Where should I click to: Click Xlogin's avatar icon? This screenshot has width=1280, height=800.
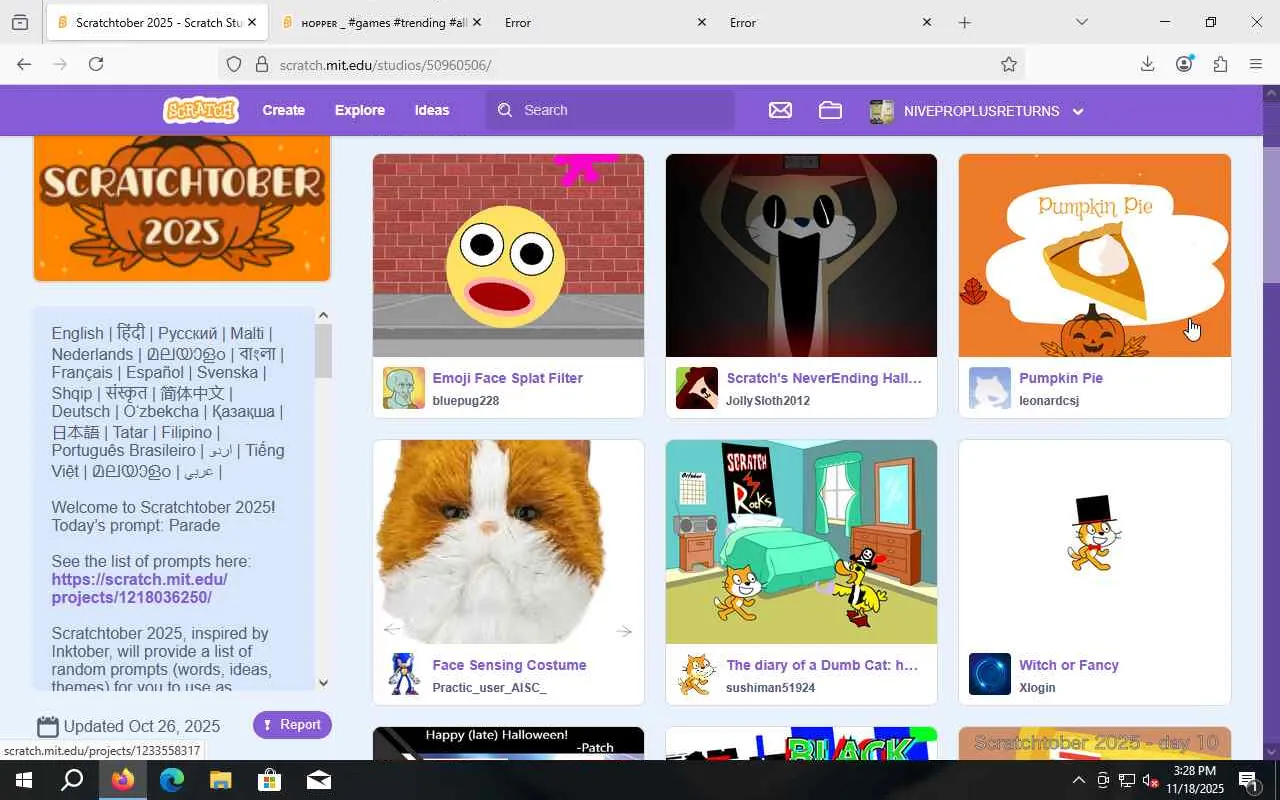[990, 674]
